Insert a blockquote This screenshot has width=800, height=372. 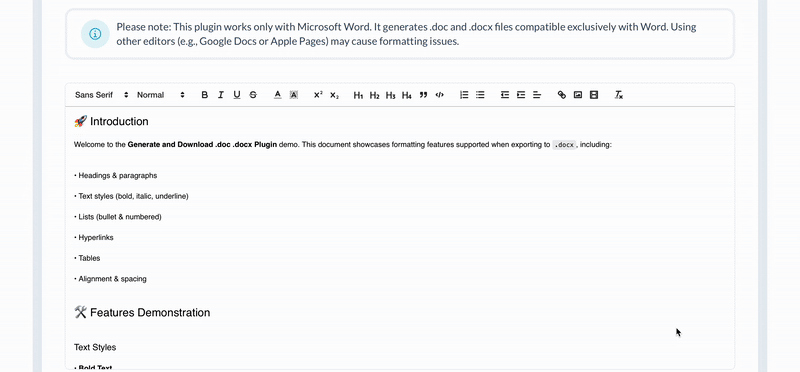pos(423,95)
